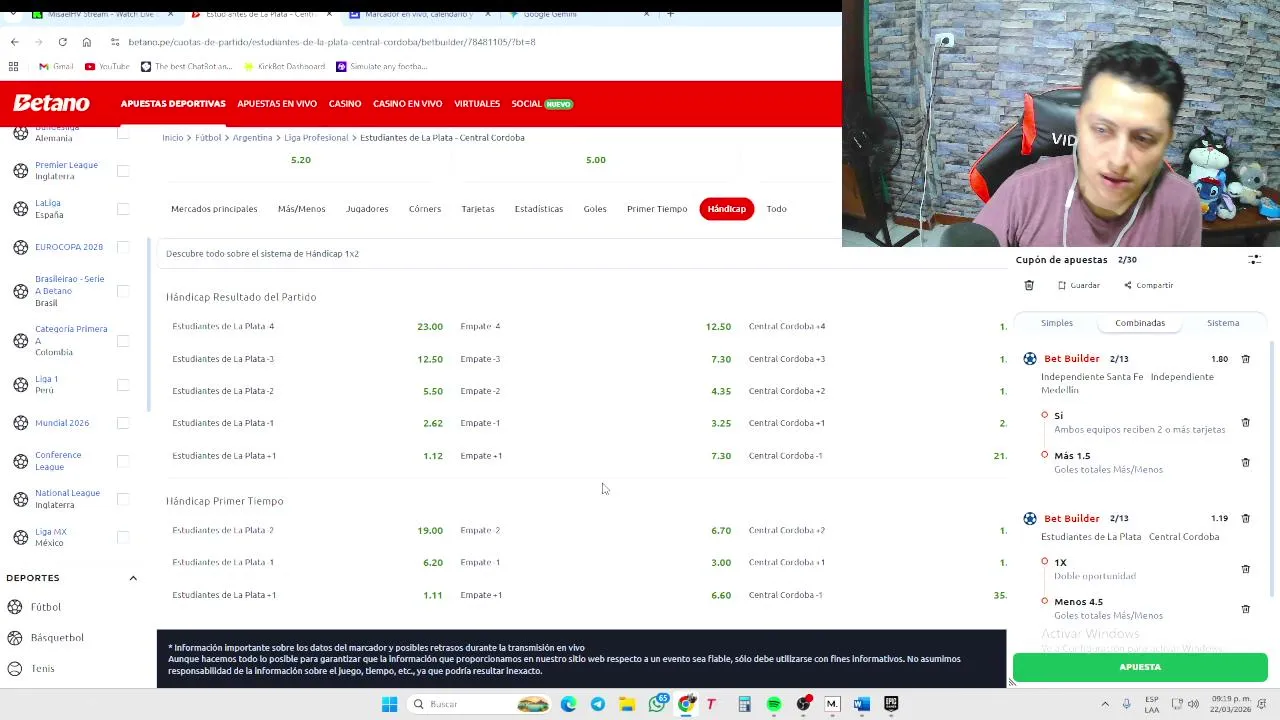Go to Liga Profesional breadcrumb
Viewport: 1280px width, 720px height.
click(x=316, y=138)
